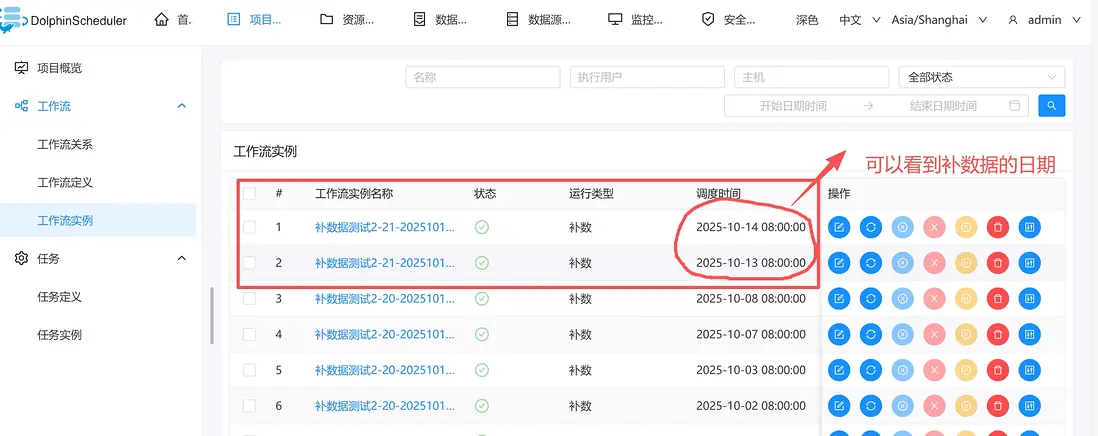The width and height of the screenshot is (1098, 436).
Task: Click the calendar icon in the date range field
Action: pos(1014,106)
